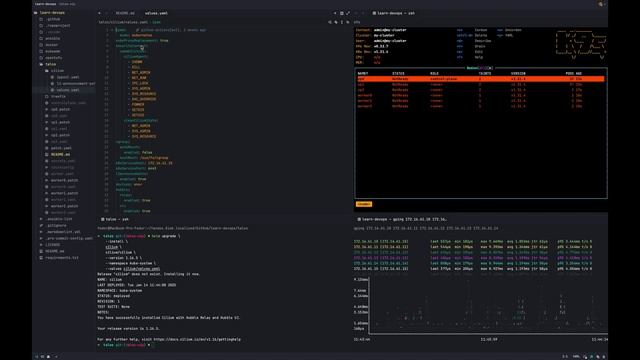640x360 pixels.
Task: Click the new-tab plus icon in editor pane
Action: point(335,13)
